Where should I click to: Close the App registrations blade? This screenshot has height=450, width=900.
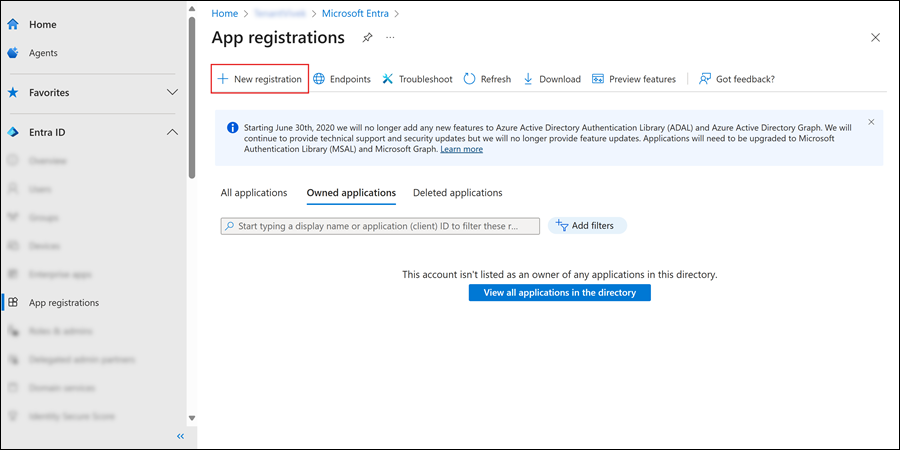pyautogui.click(x=875, y=38)
